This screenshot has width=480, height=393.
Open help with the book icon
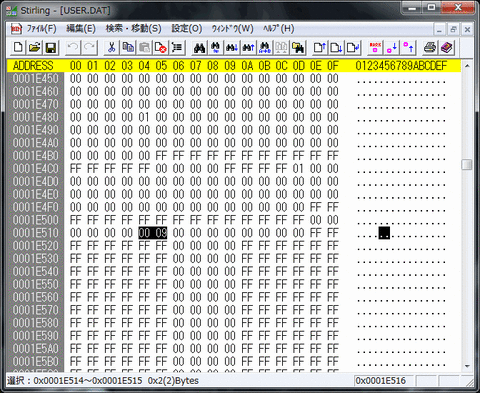447,48
